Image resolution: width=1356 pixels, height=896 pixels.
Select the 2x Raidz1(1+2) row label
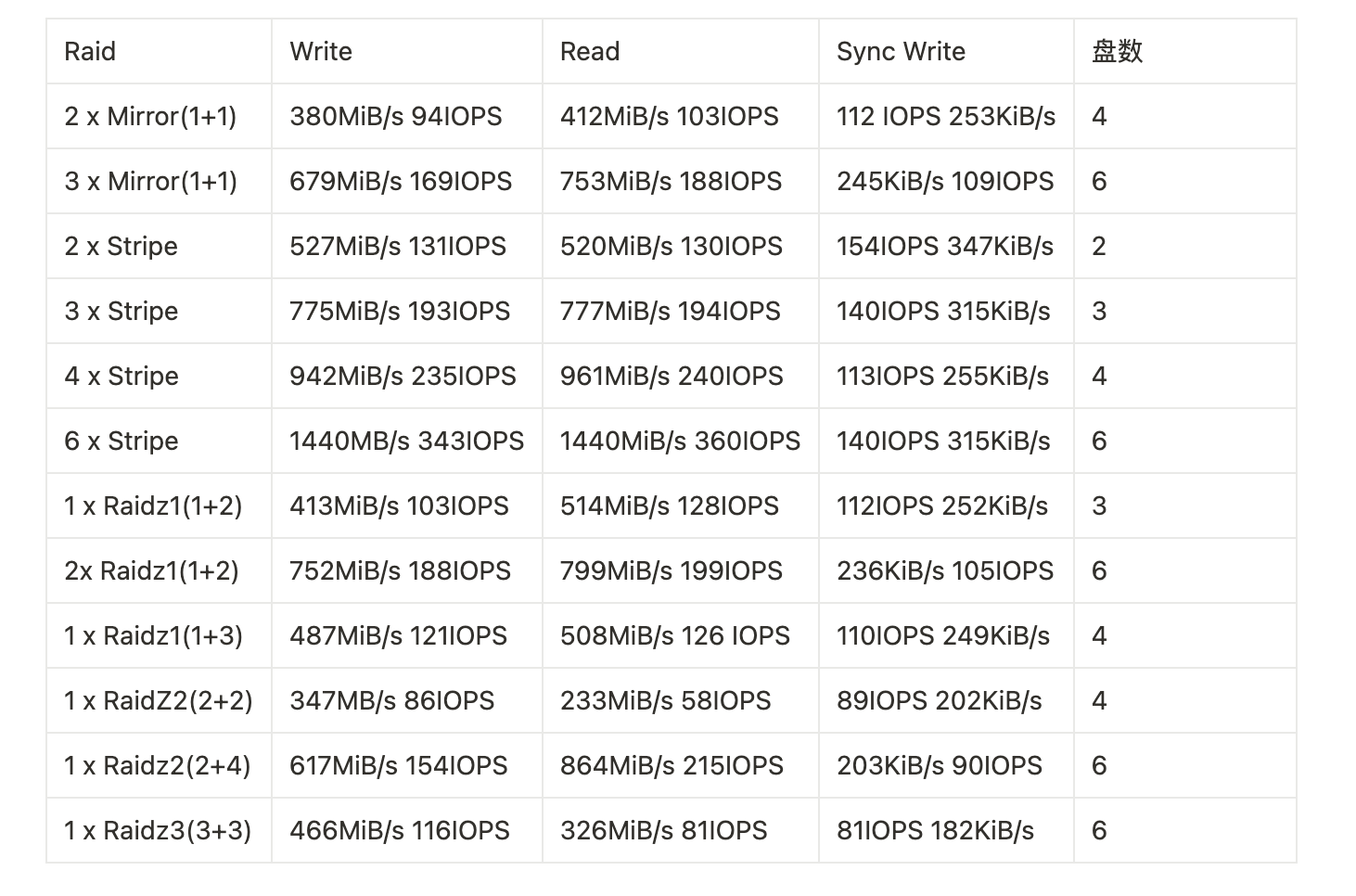pos(151,571)
